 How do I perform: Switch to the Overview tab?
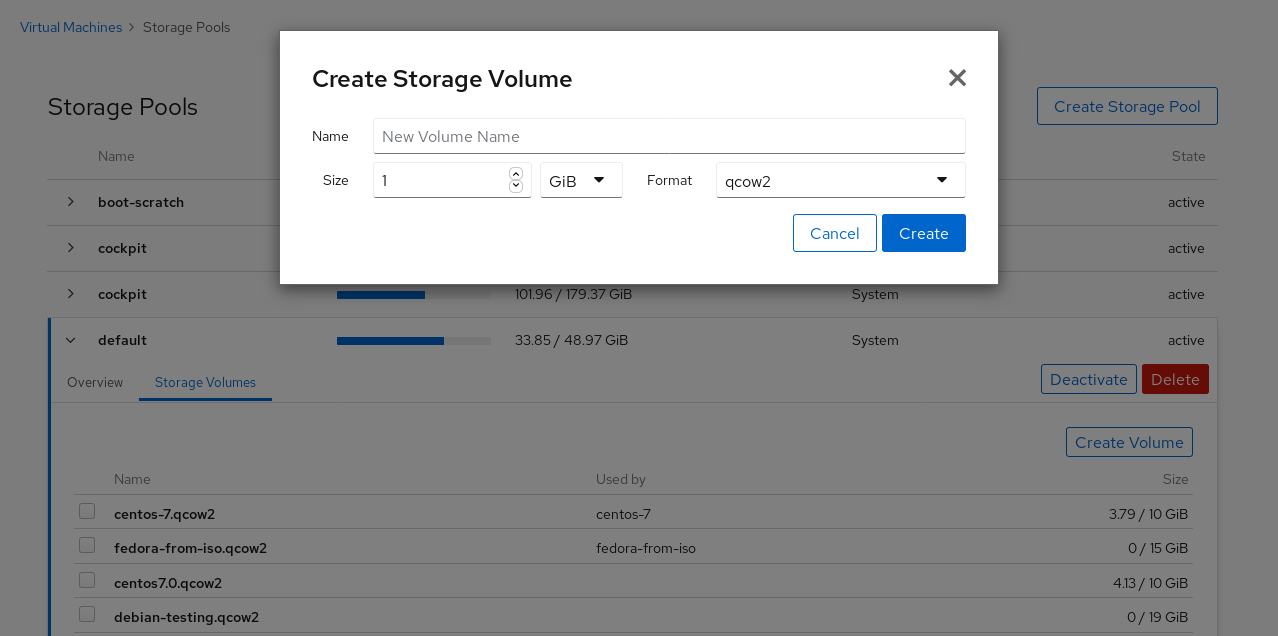(95, 383)
